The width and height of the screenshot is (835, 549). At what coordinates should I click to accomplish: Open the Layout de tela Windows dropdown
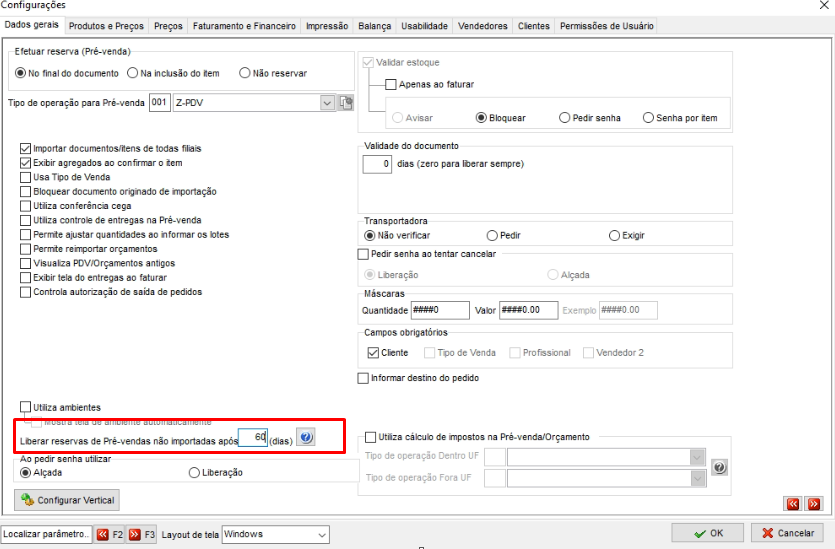coord(322,535)
